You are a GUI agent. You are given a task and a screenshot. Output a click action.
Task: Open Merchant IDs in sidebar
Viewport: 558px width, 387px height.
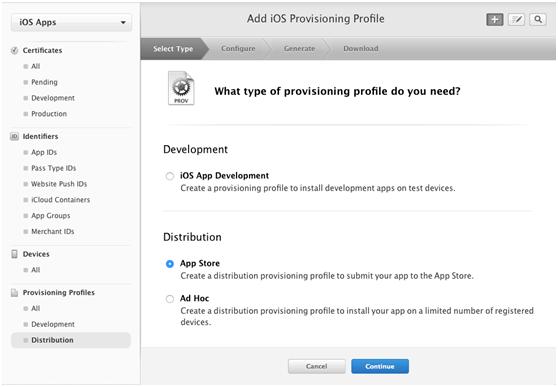click(x=53, y=231)
